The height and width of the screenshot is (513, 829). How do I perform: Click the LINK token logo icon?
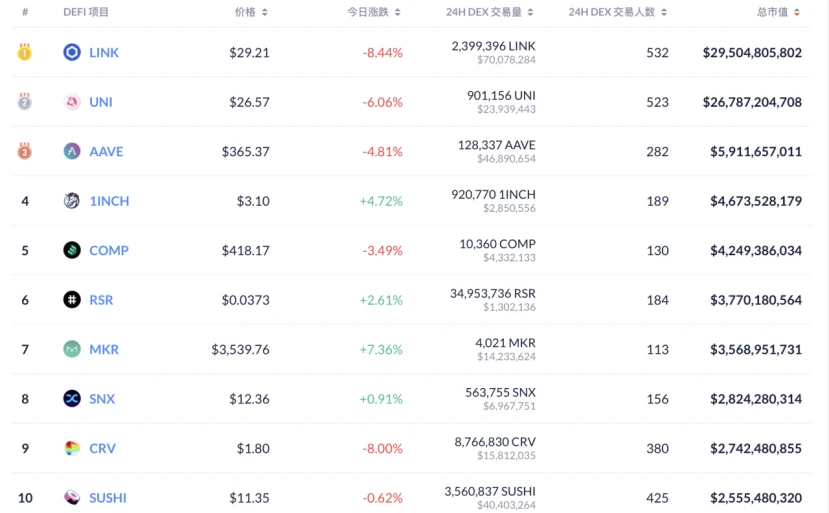[72, 52]
